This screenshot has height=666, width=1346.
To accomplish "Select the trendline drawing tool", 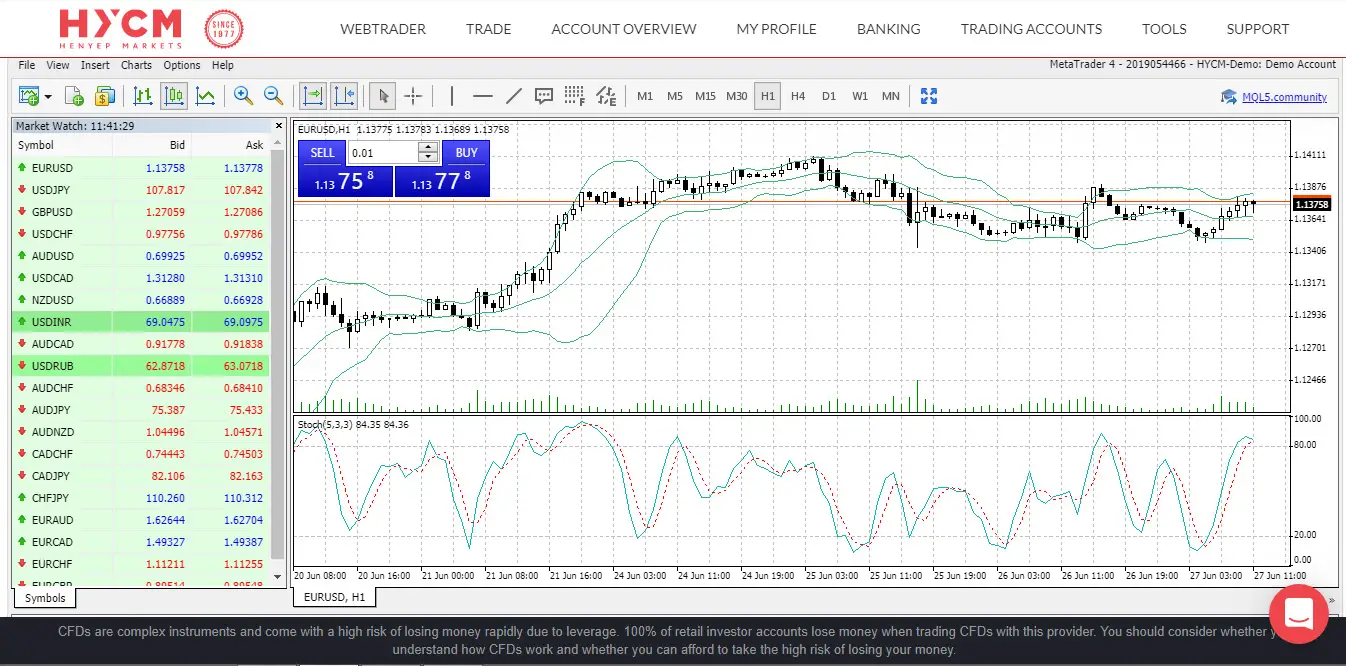I will coord(514,96).
